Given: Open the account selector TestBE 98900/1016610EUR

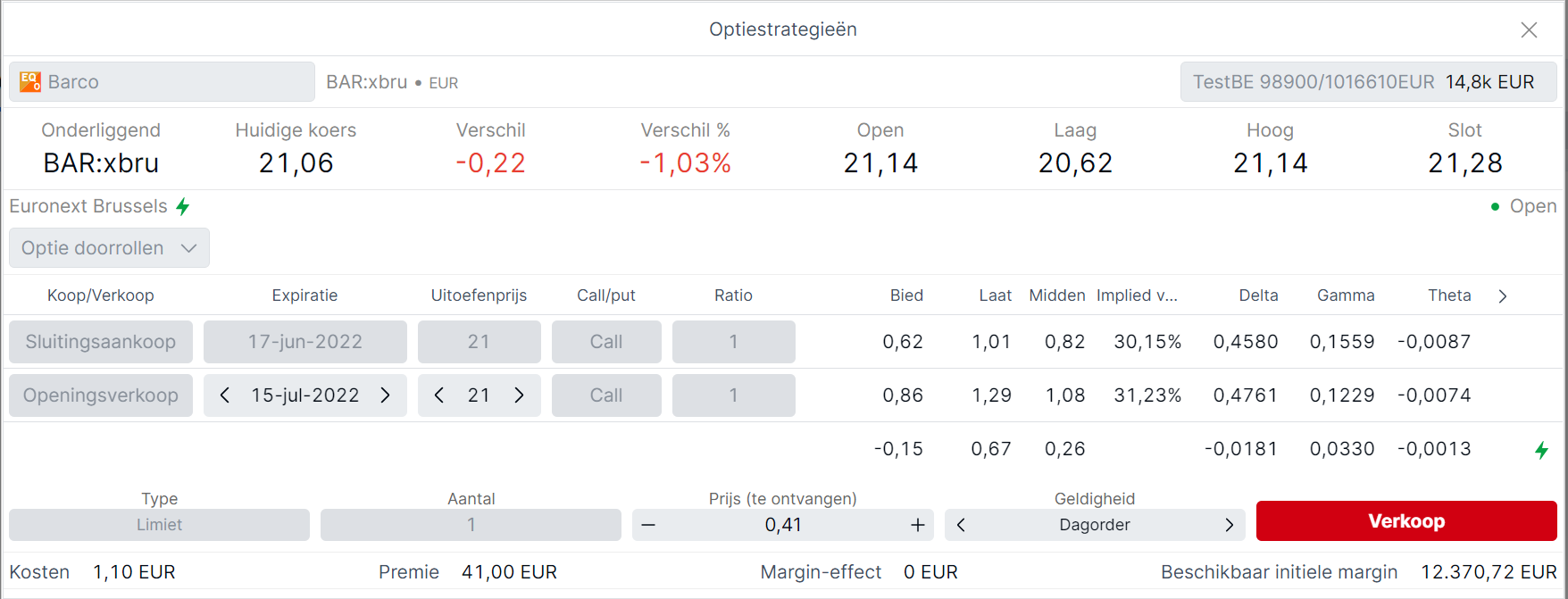Looking at the screenshot, I should [x=1369, y=82].
